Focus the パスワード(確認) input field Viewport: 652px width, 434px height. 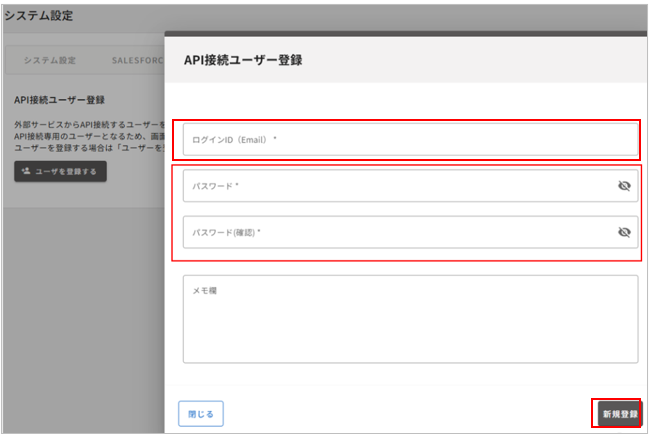[x=400, y=232]
